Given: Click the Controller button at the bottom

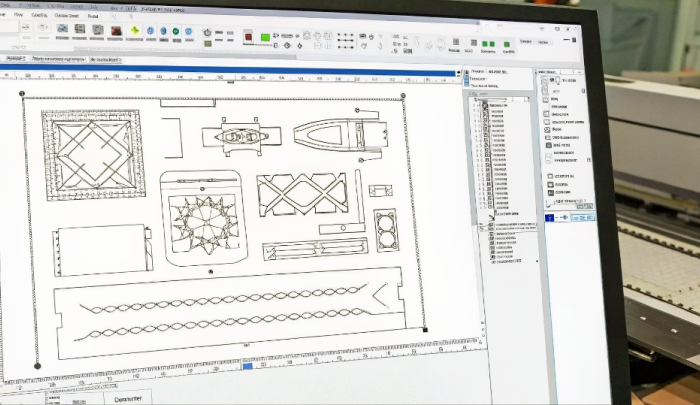Looking at the screenshot, I should [x=132, y=398].
